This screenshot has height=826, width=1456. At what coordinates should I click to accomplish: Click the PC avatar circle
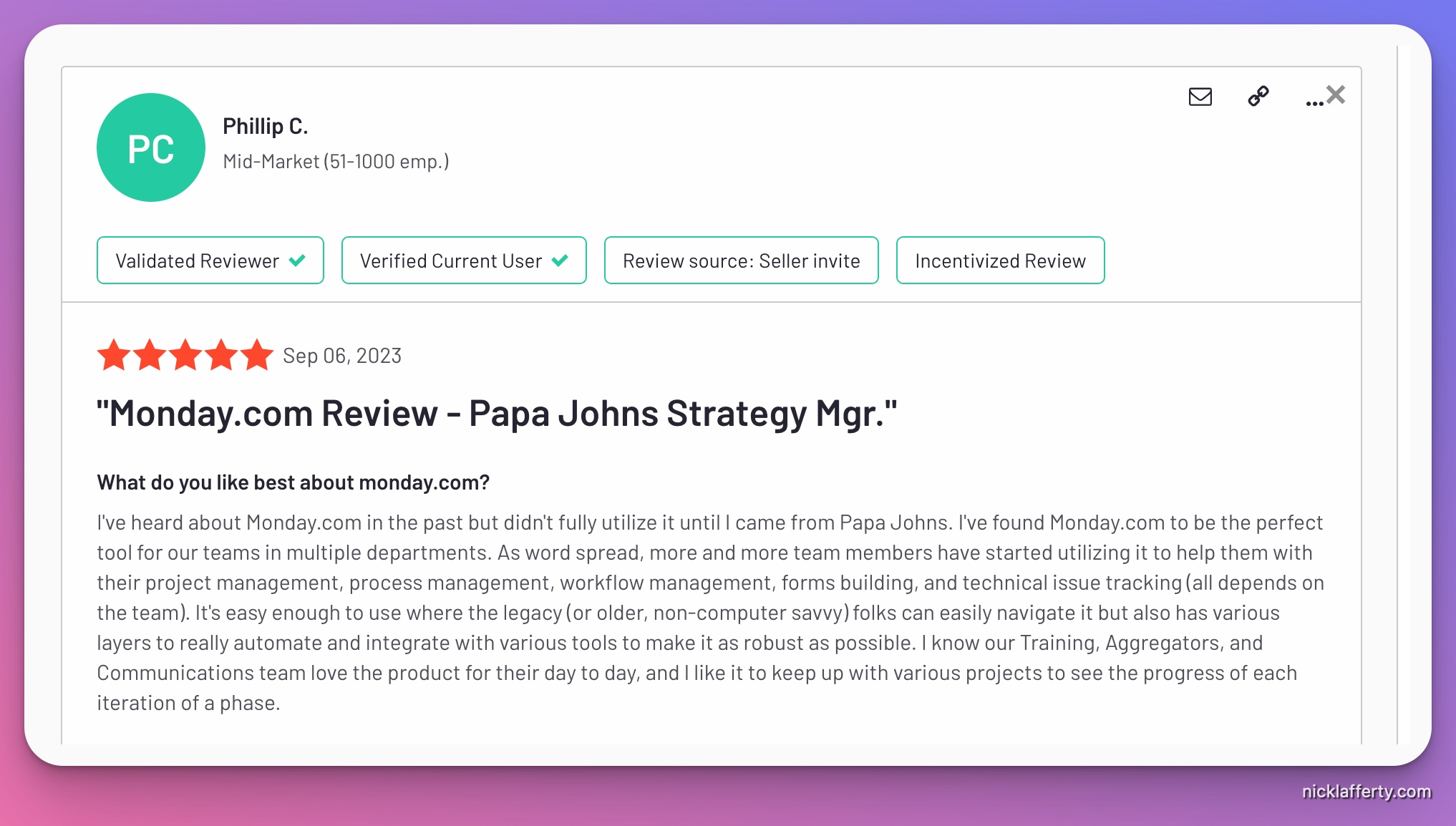click(x=151, y=147)
